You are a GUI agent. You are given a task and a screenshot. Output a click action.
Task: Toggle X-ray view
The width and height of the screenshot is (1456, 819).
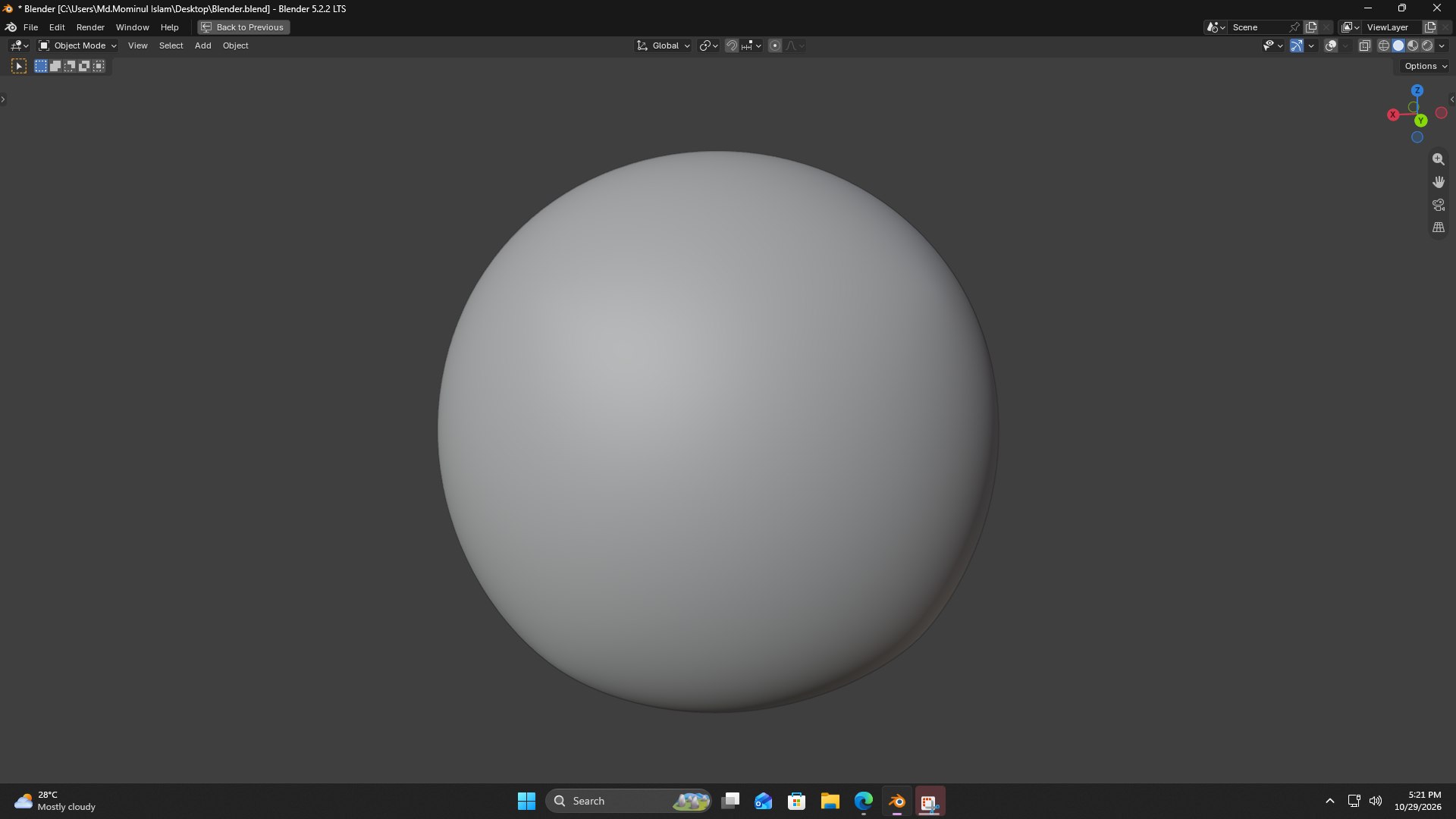coord(1364,46)
